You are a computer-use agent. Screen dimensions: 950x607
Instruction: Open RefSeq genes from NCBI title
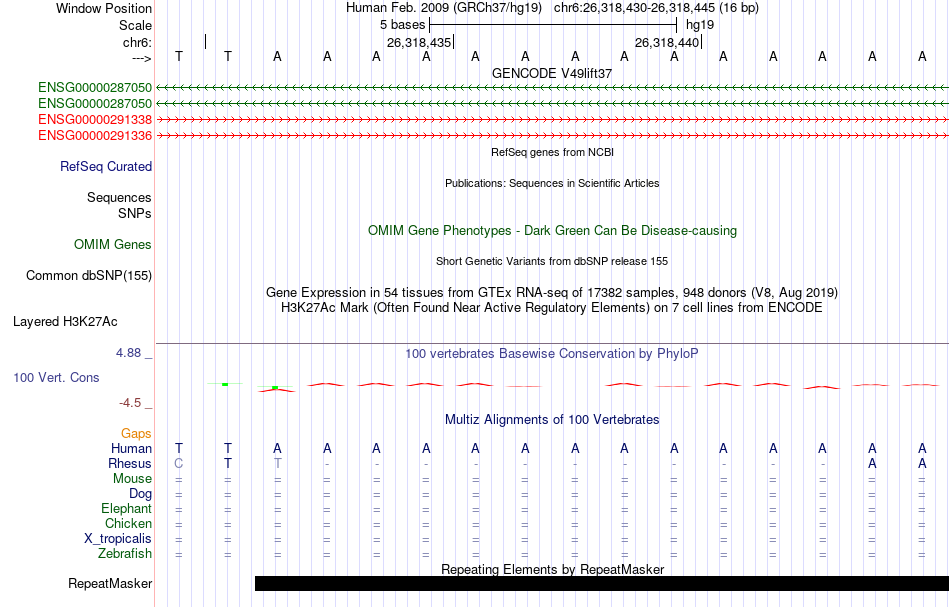pyautogui.click(x=552, y=152)
